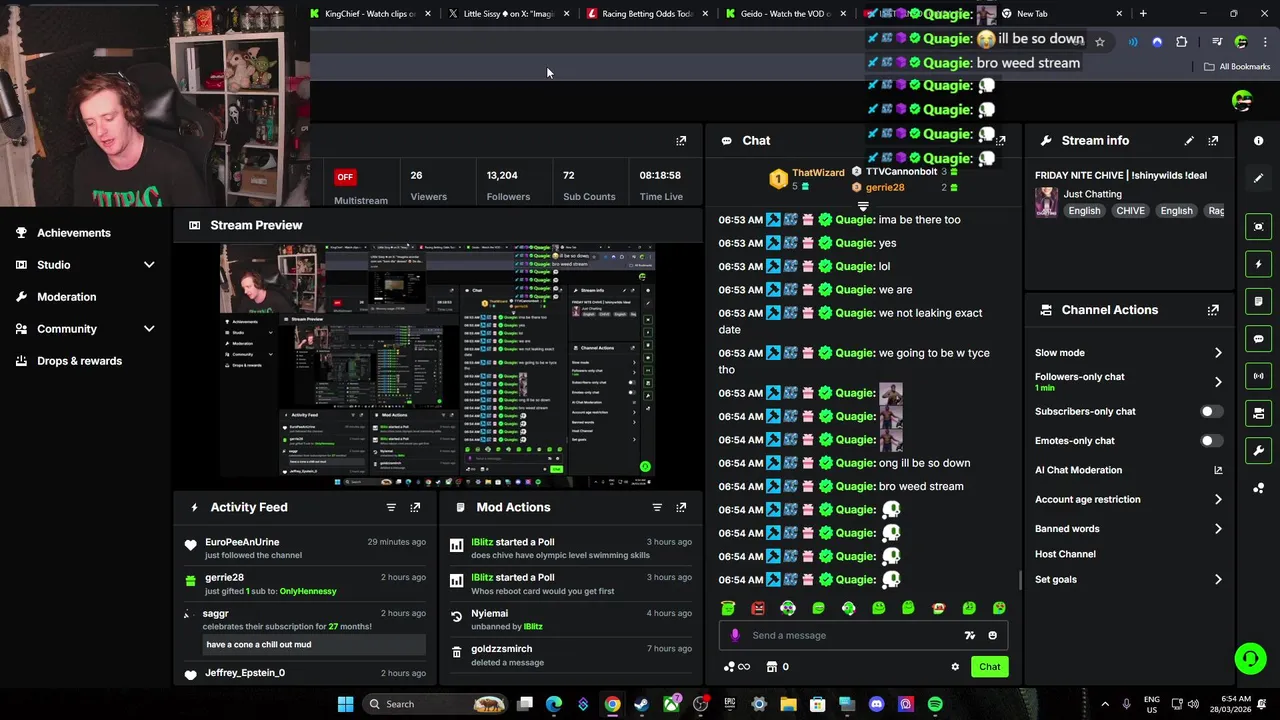Pop out the Mod Actions panel
Viewport: 1280px width, 720px height.
(x=681, y=507)
